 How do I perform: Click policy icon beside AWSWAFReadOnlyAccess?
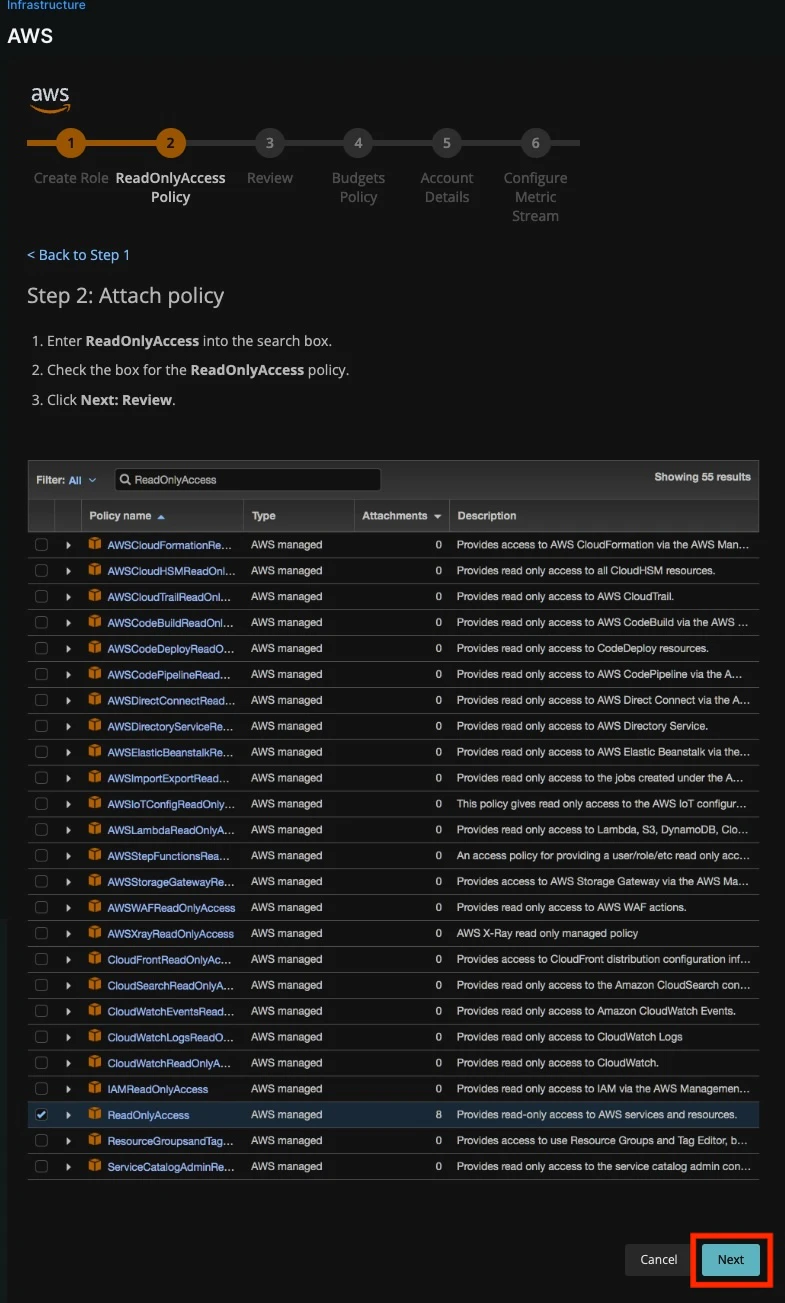95,907
